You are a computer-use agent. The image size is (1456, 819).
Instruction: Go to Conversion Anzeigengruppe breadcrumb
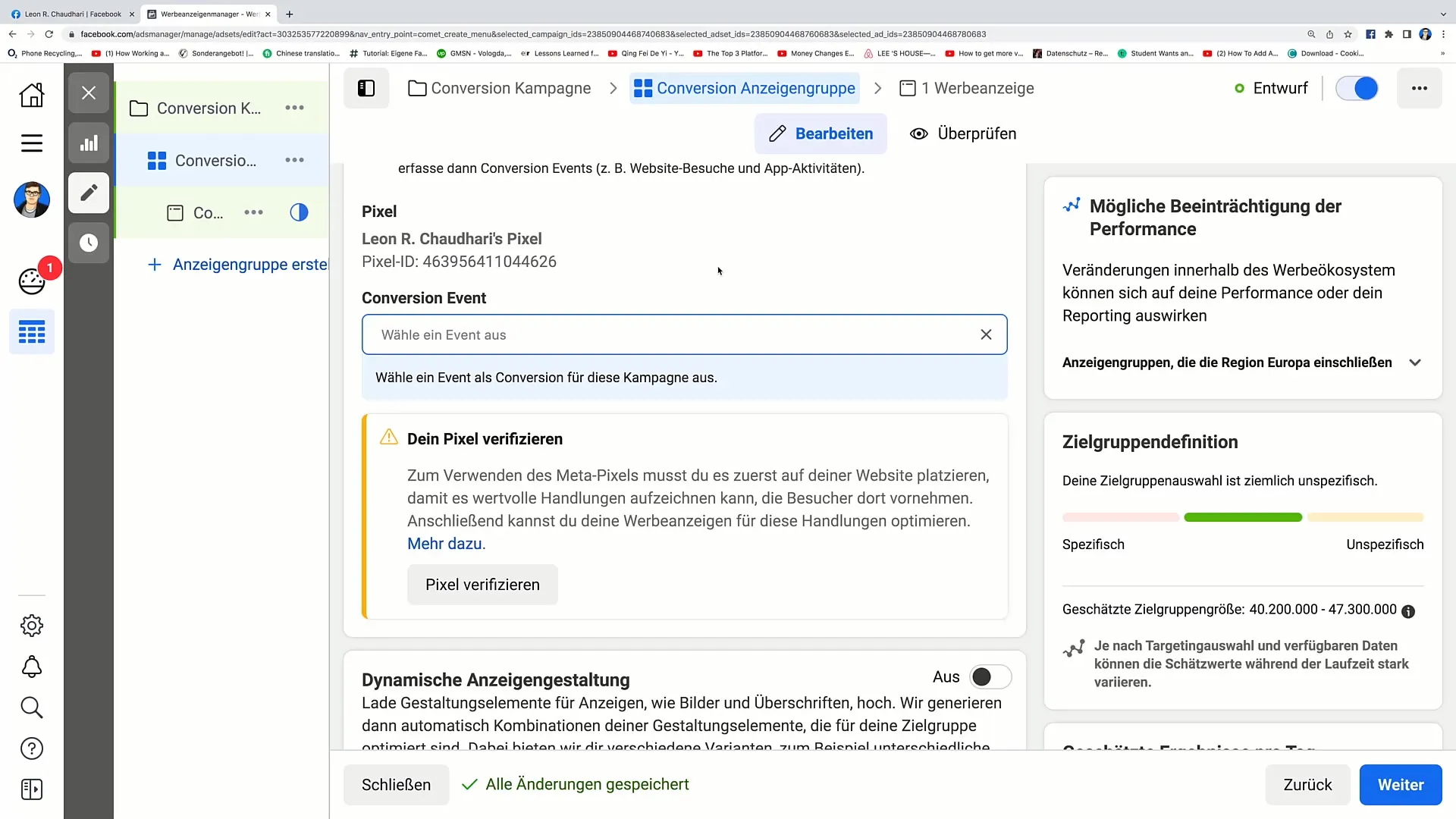(x=745, y=88)
